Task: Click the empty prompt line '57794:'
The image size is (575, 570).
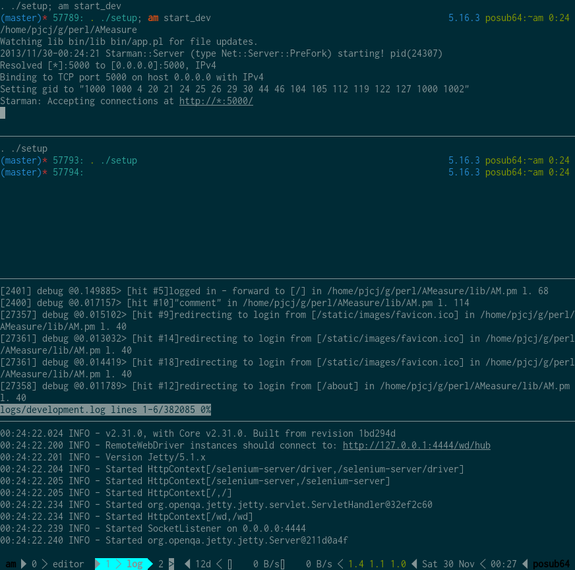Action: pyautogui.click(x=68, y=172)
